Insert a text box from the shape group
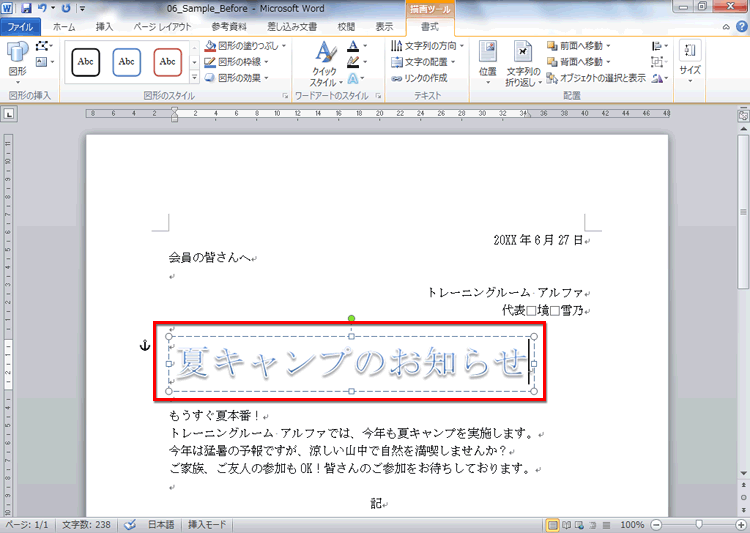750x533 pixels. click(x=44, y=62)
